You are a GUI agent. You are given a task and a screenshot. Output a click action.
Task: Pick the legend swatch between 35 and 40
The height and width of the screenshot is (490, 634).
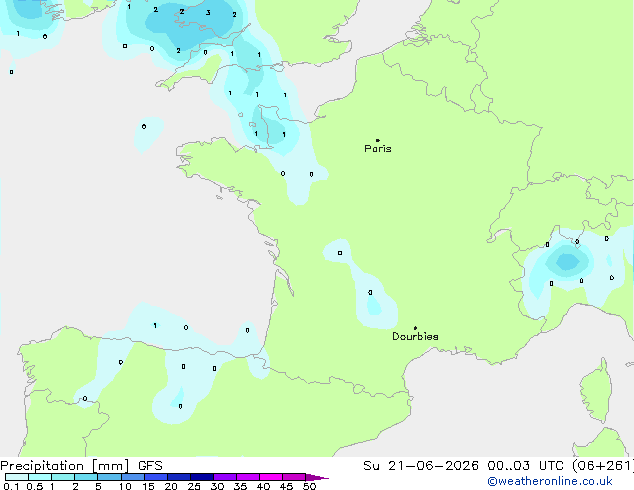(x=248, y=477)
